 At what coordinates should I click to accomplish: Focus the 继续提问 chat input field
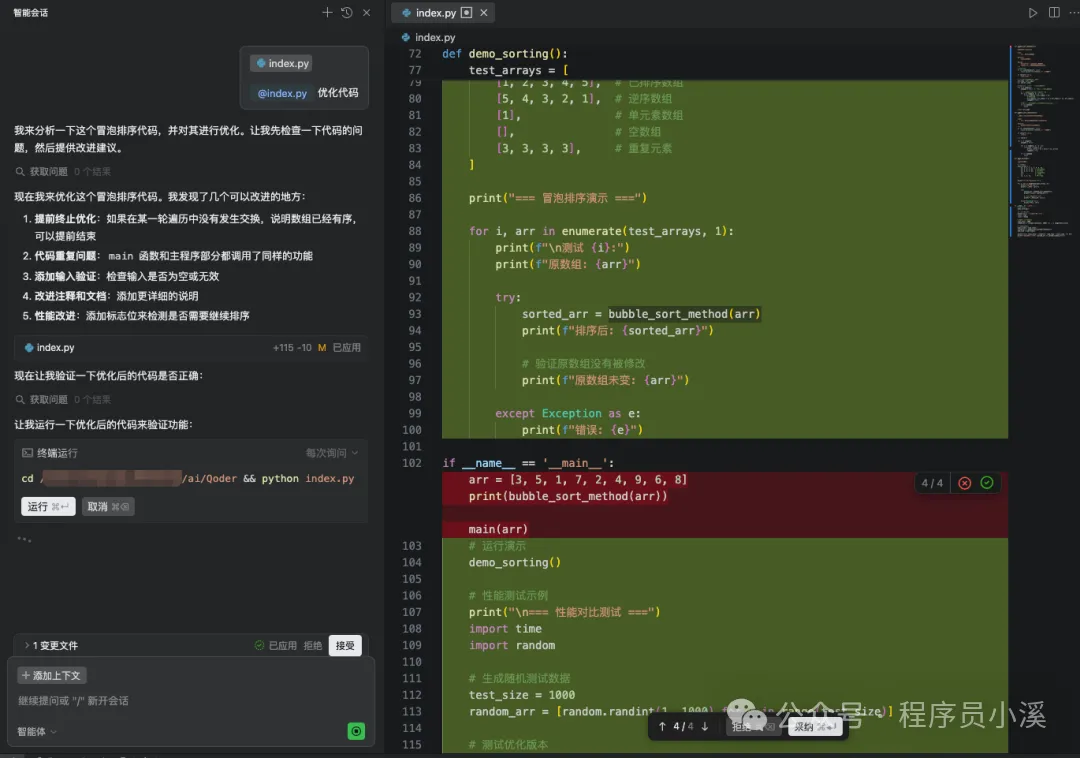(191, 701)
